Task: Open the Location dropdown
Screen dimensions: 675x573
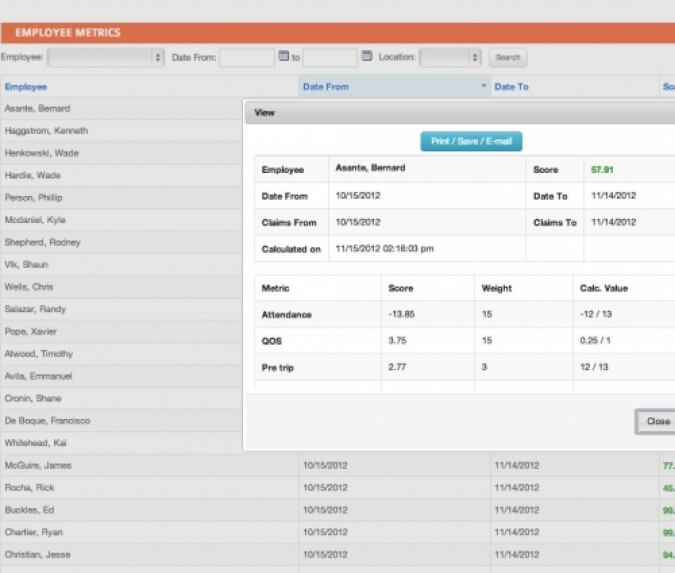Action: [x=450, y=57]
